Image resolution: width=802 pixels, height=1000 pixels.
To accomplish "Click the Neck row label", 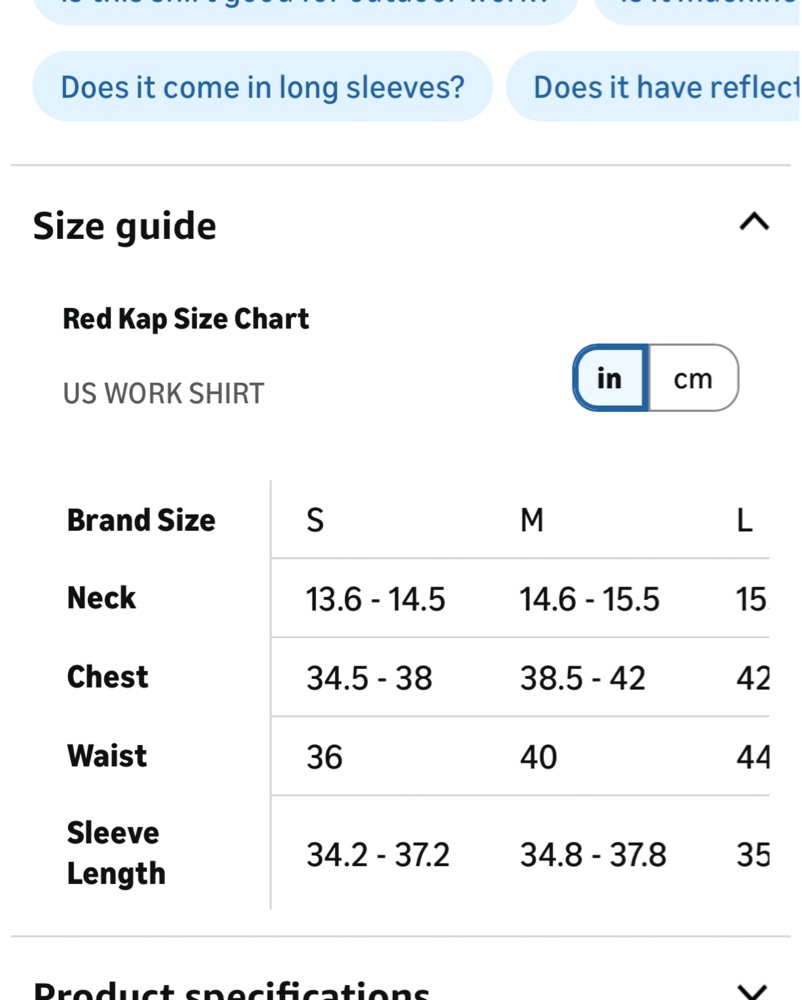I will tap(101, 598).
